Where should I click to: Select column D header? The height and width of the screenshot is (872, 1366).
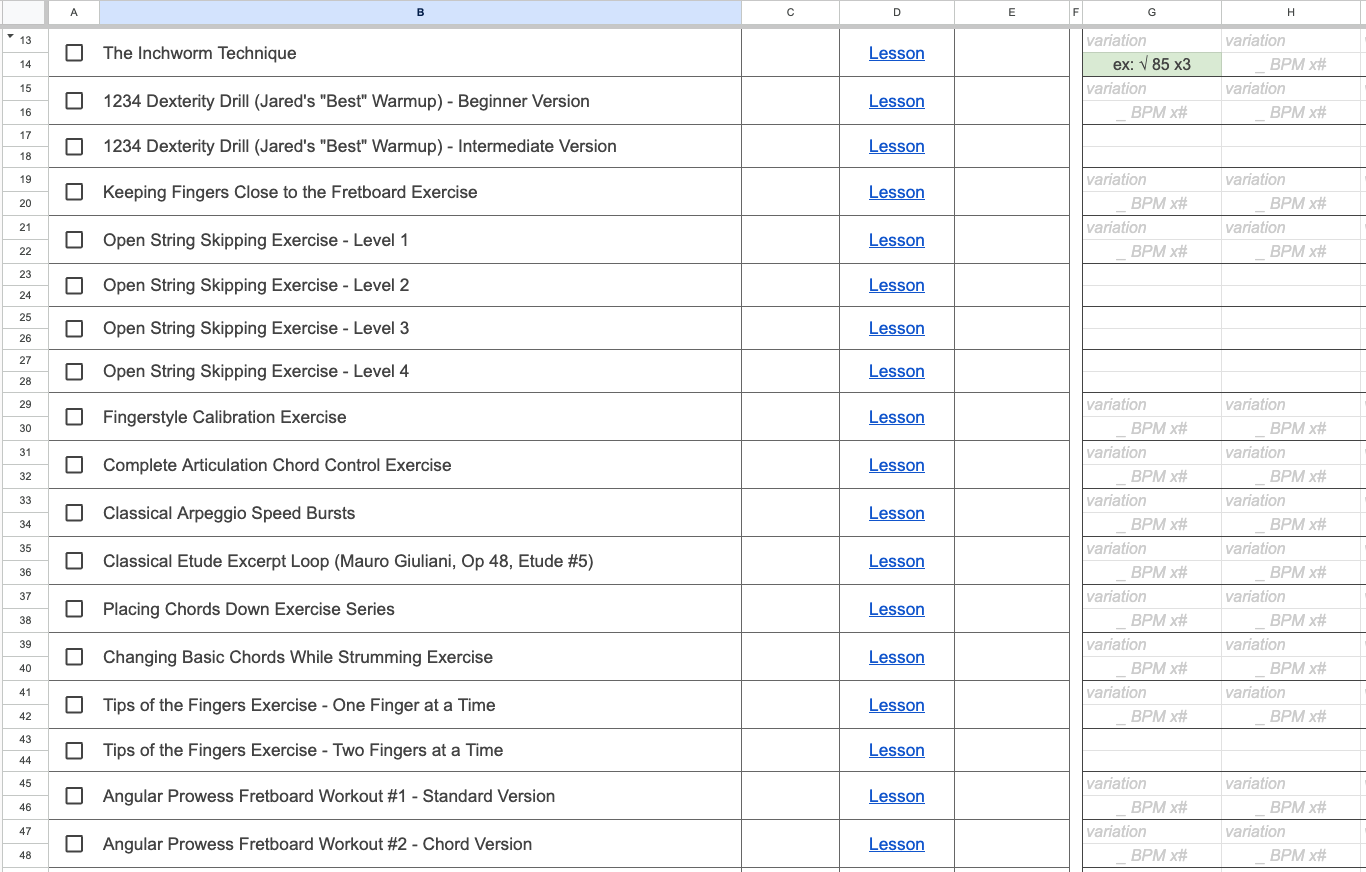(x=897, y=12)
